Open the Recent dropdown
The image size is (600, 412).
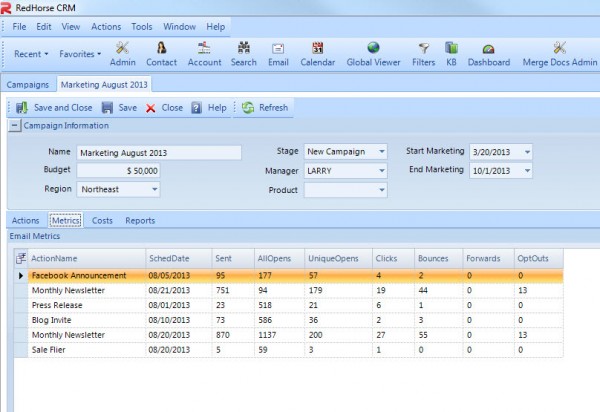click(31, 54)
